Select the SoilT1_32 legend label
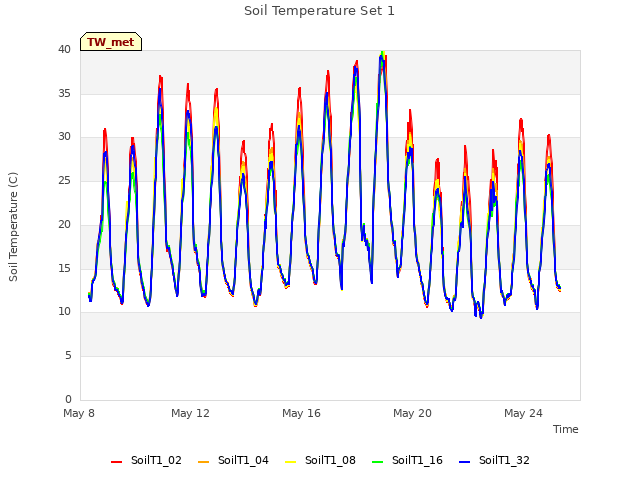This screenshot has height=480, width=640. pyautogui.click(x=504, y=460)
